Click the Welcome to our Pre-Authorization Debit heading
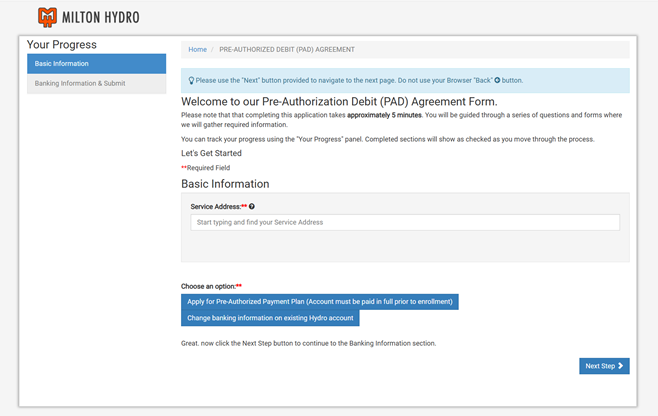Screen dimensions: 658x416 click(339, 102)
